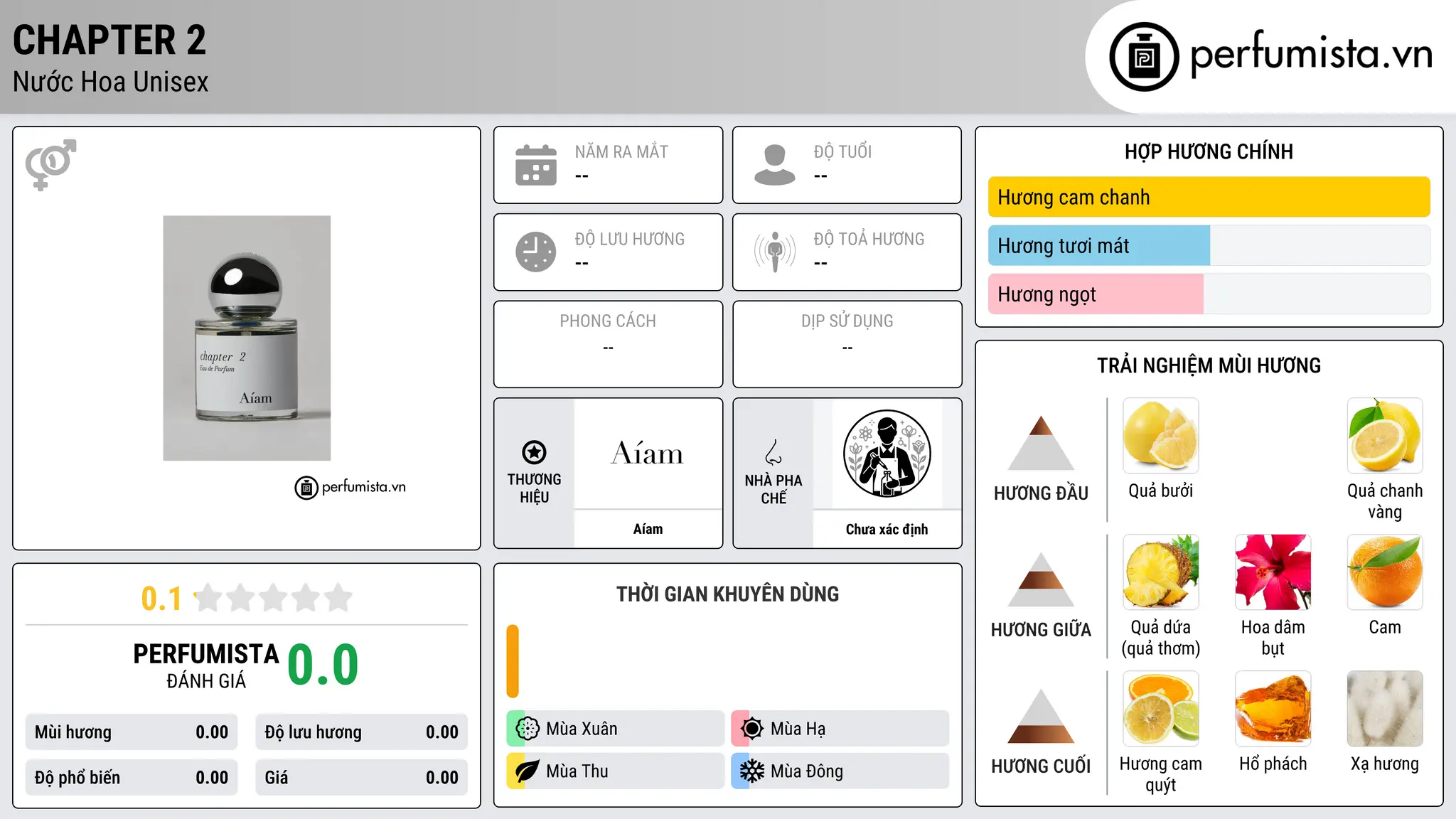The image size is (1456, 819).
Task: Select the Mùa Thu season row
Action: tap(616, 771)
